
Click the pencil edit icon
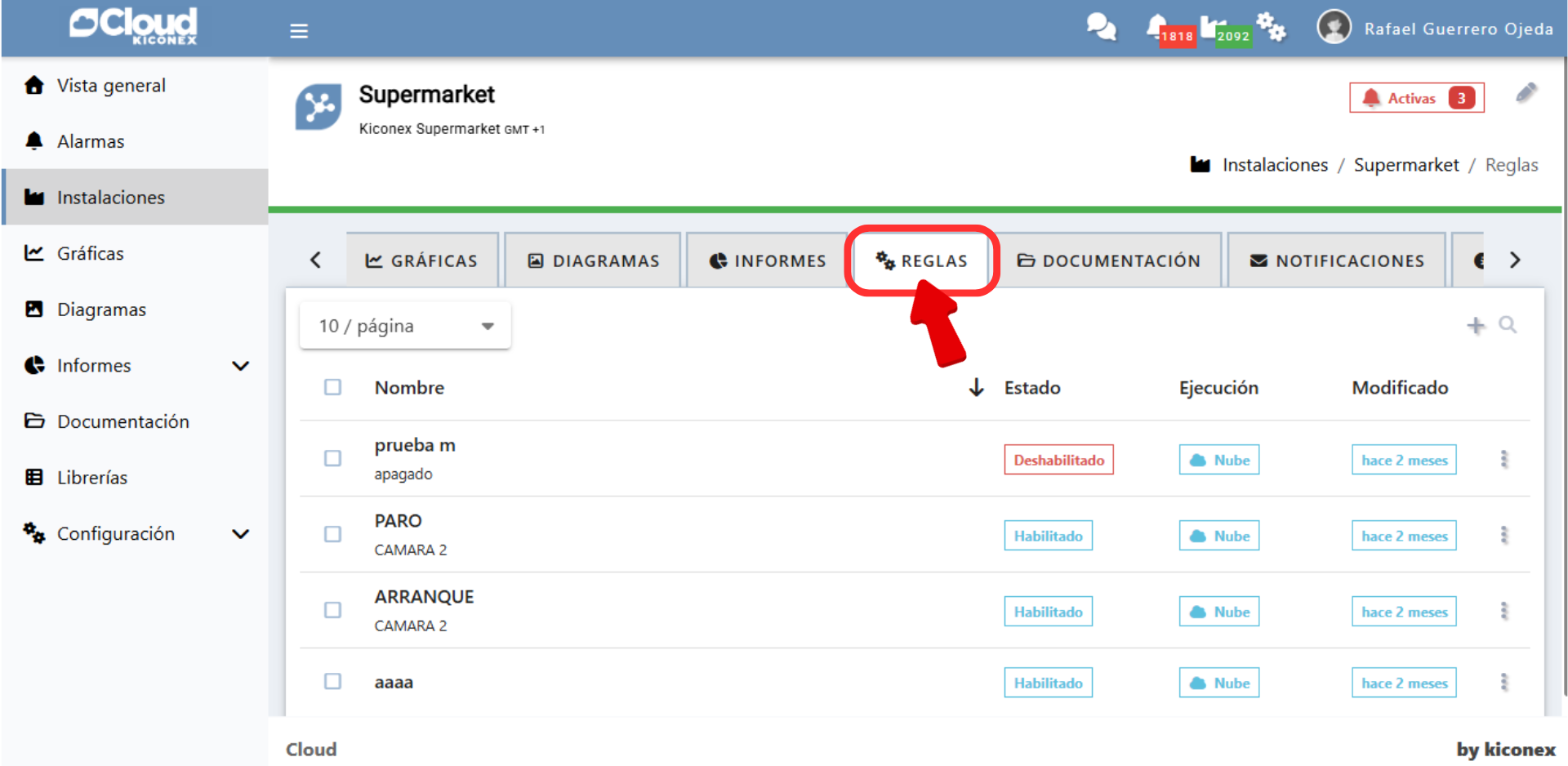(x=1526, y=93)
